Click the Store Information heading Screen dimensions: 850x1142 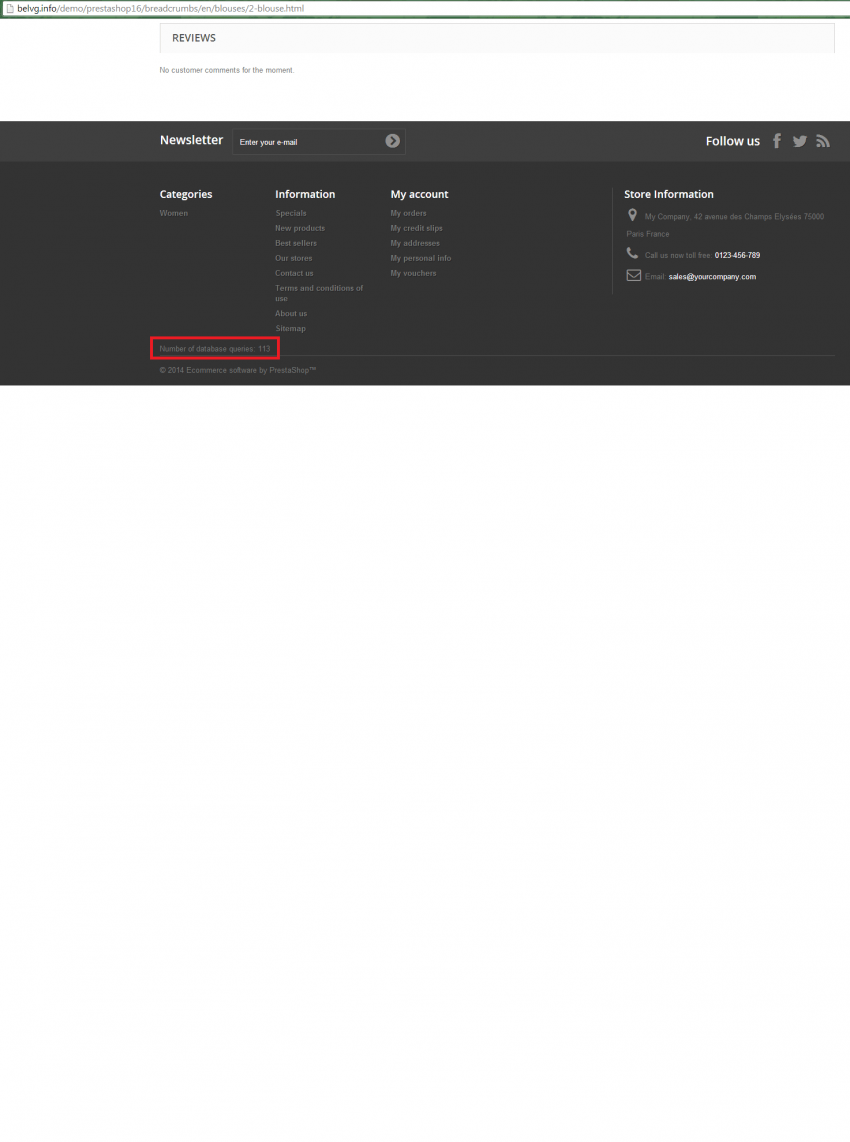coord(669,194)
